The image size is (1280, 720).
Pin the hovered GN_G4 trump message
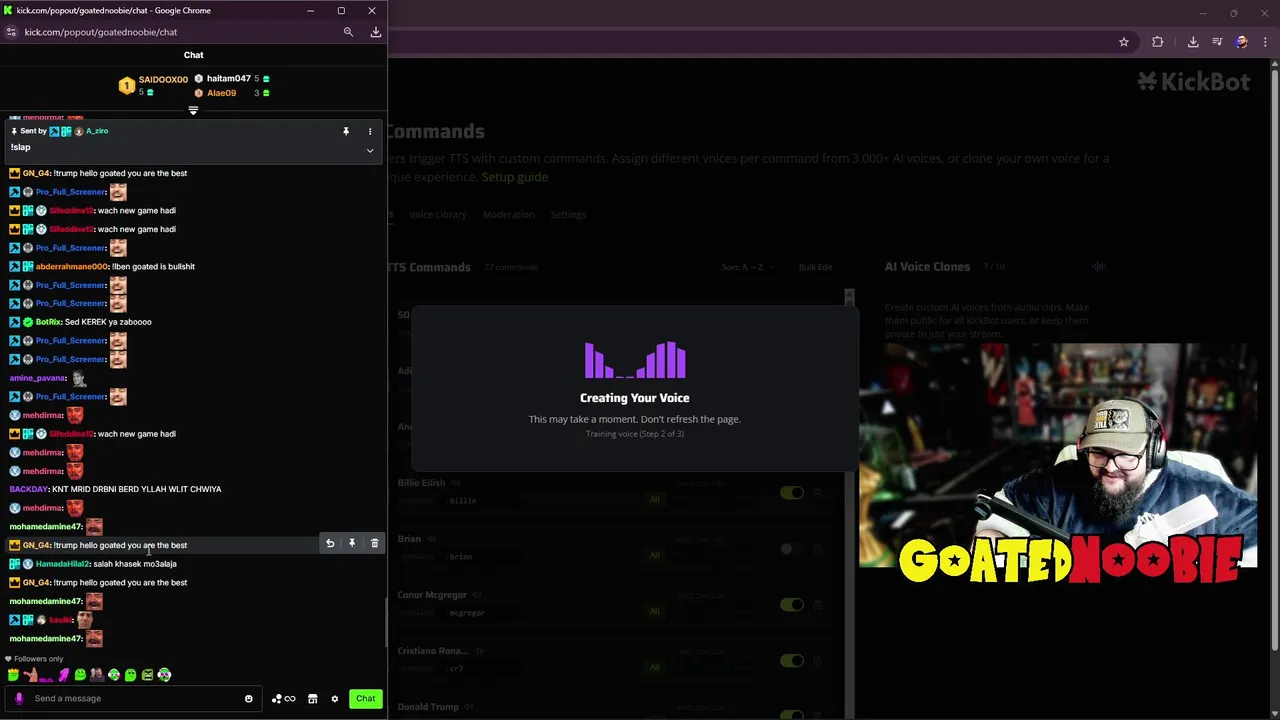pyautogui.click(x=352, y=543)
